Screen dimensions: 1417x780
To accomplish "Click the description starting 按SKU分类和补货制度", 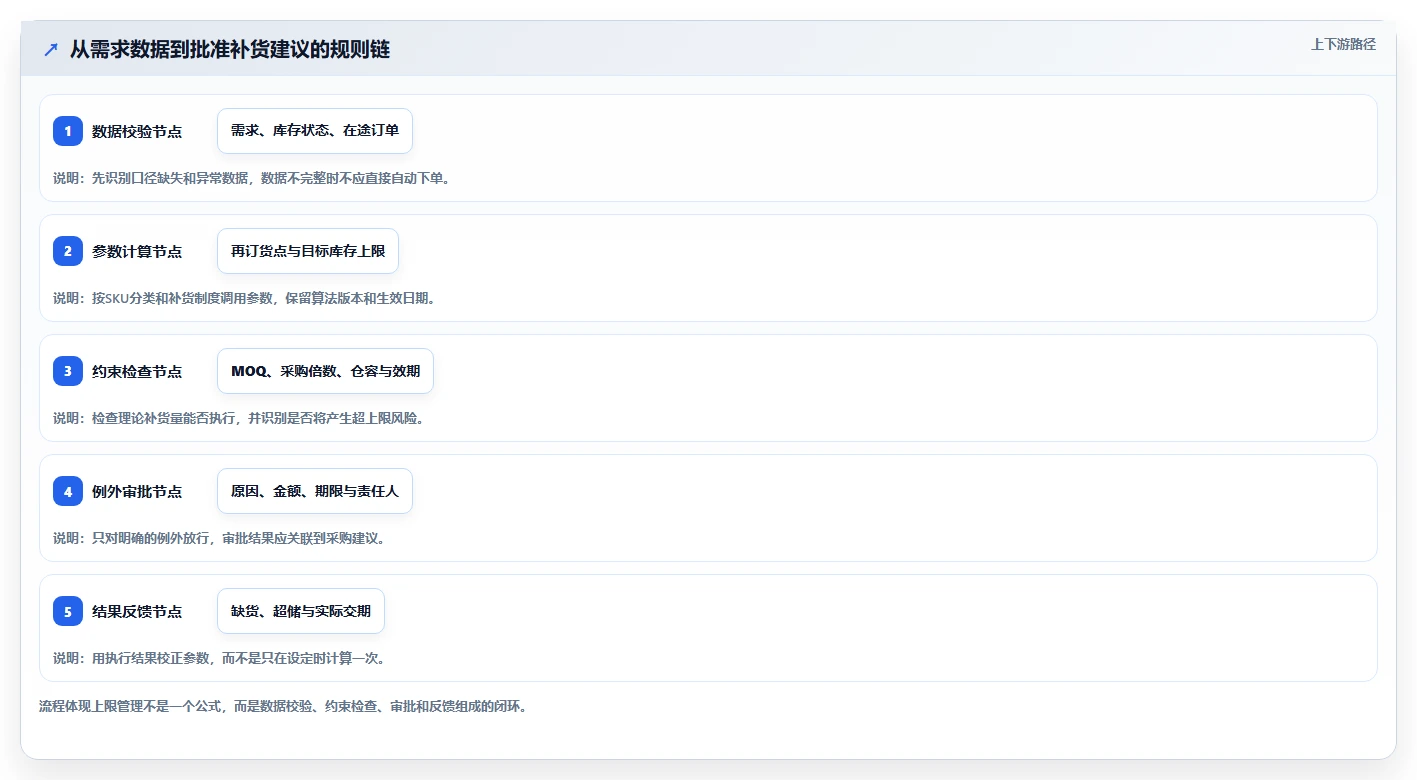I will (x=244, y=298).
